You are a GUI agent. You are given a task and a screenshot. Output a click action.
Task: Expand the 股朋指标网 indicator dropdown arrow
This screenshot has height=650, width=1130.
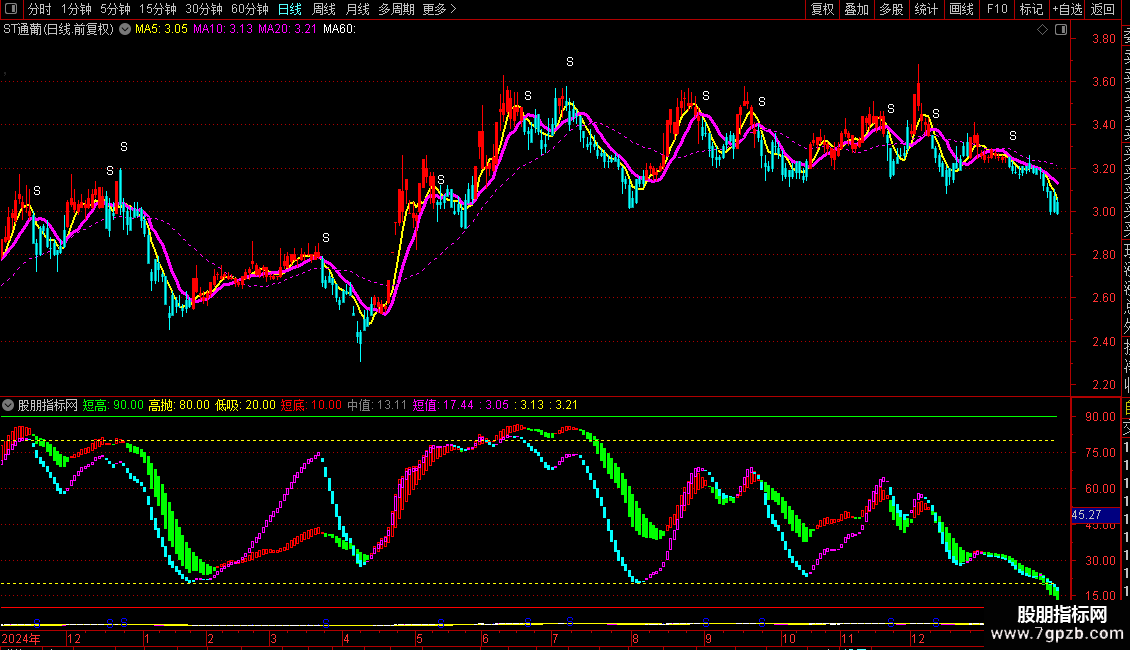[9, 405]
